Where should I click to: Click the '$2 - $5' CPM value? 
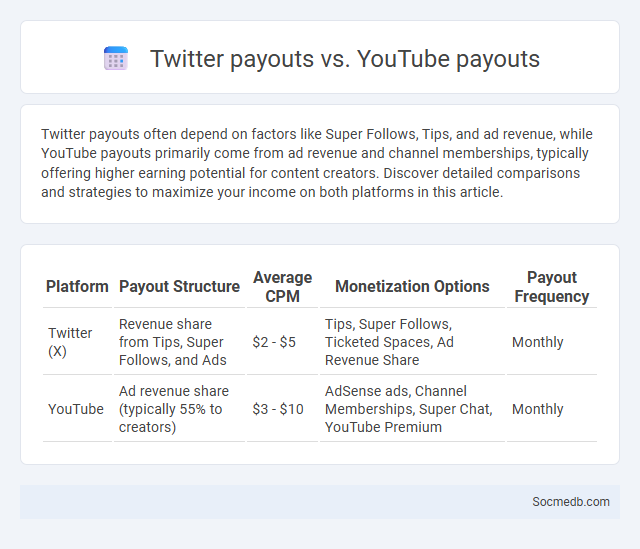coord(274,342)
